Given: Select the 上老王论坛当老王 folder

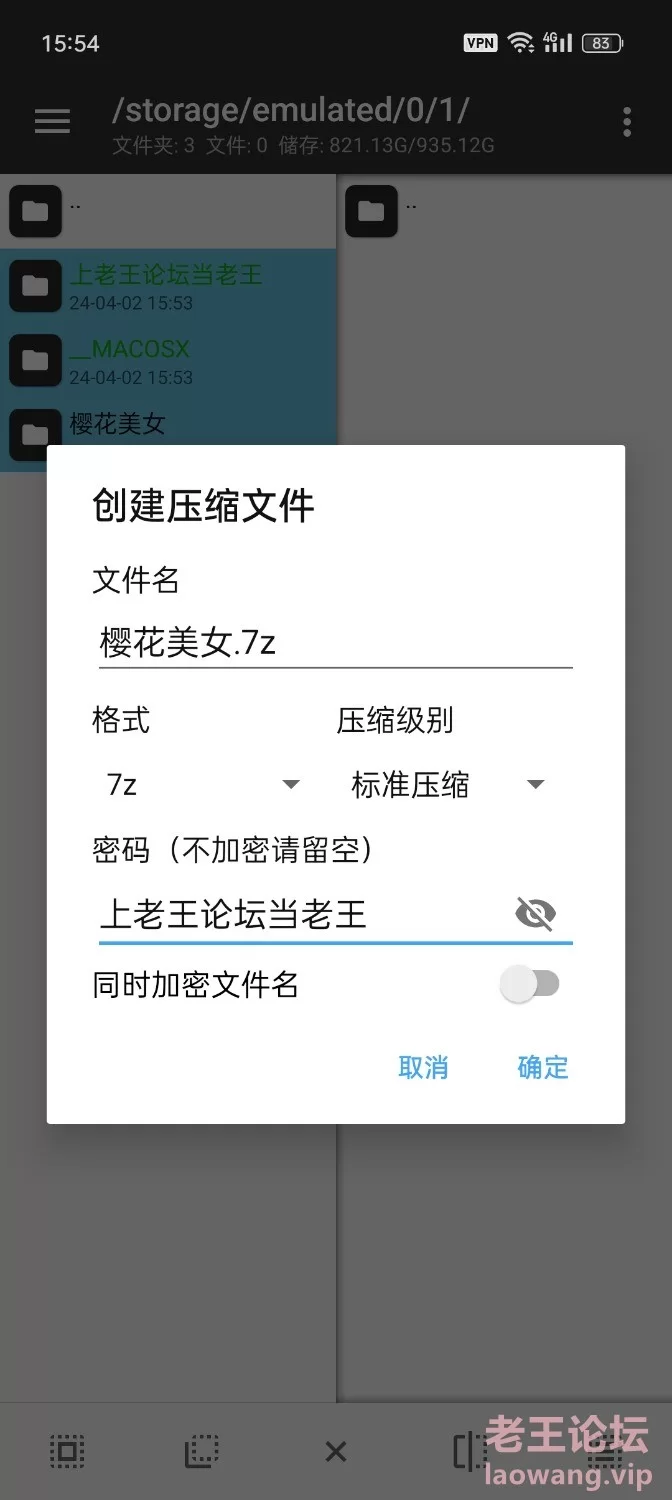Looking at the screenshot, I should click(x=168, y=286).
